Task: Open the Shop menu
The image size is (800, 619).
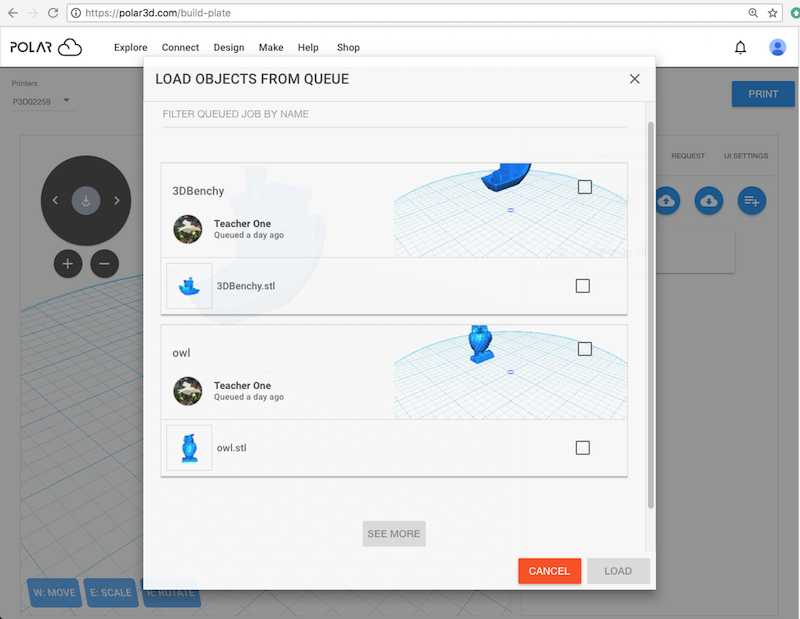Action: [x=348, y=47]
